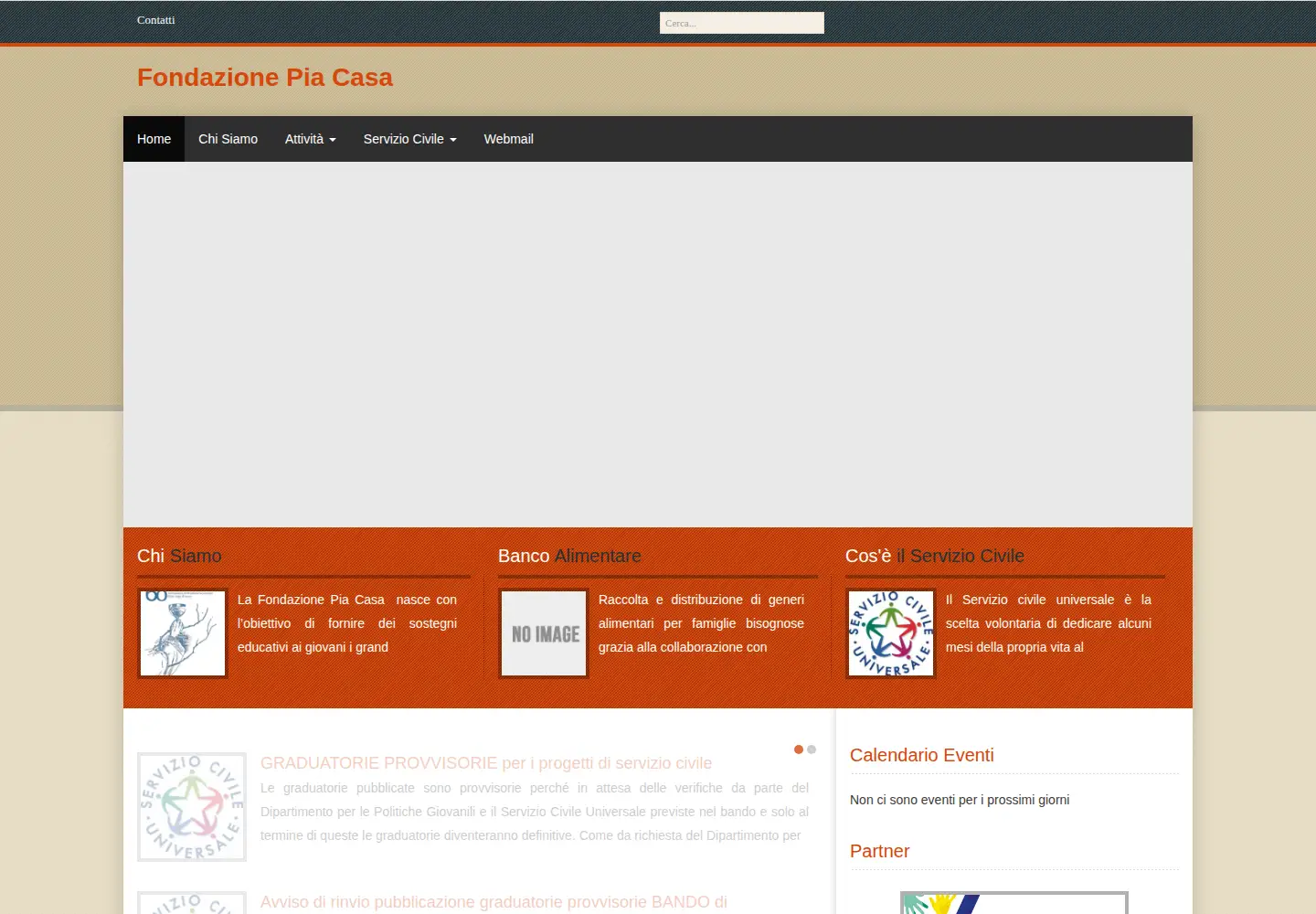Open the Banco Alimentare section heading
1316x914 pixels.
click(x=569, y=556)
